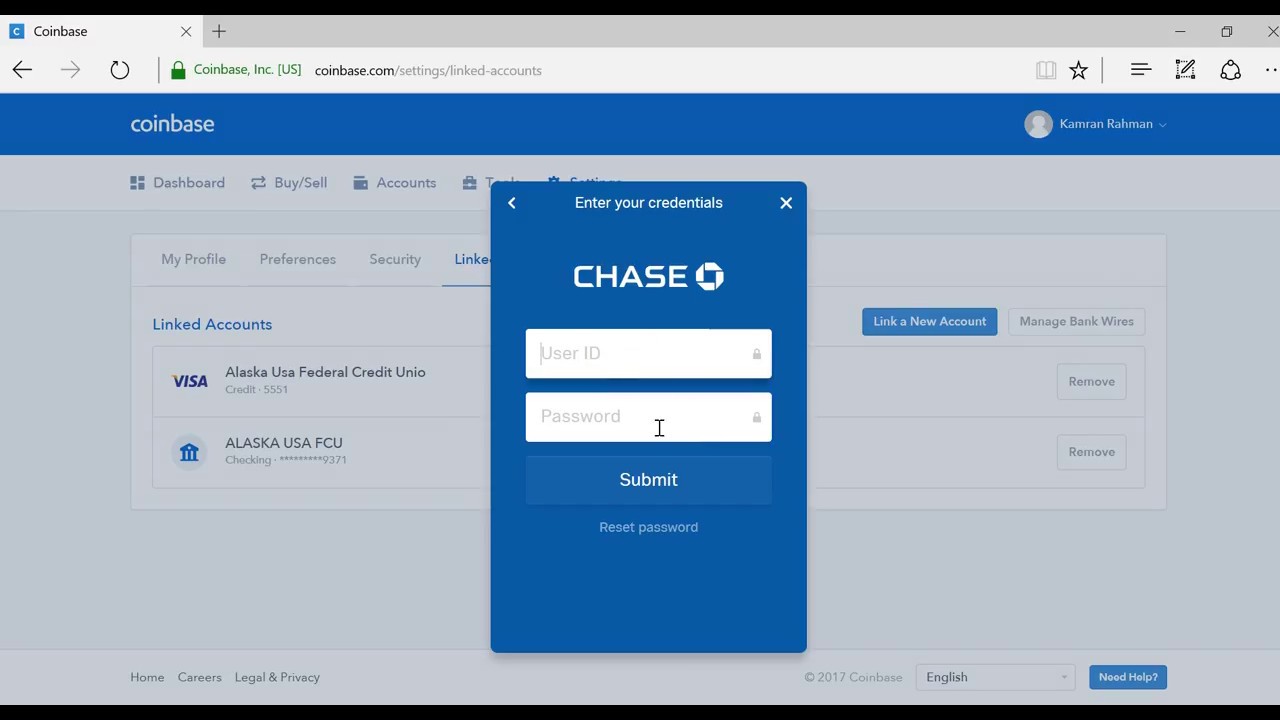1280x720 pixels.
Task: Click the bank building icon
Action: pos(189,452)
